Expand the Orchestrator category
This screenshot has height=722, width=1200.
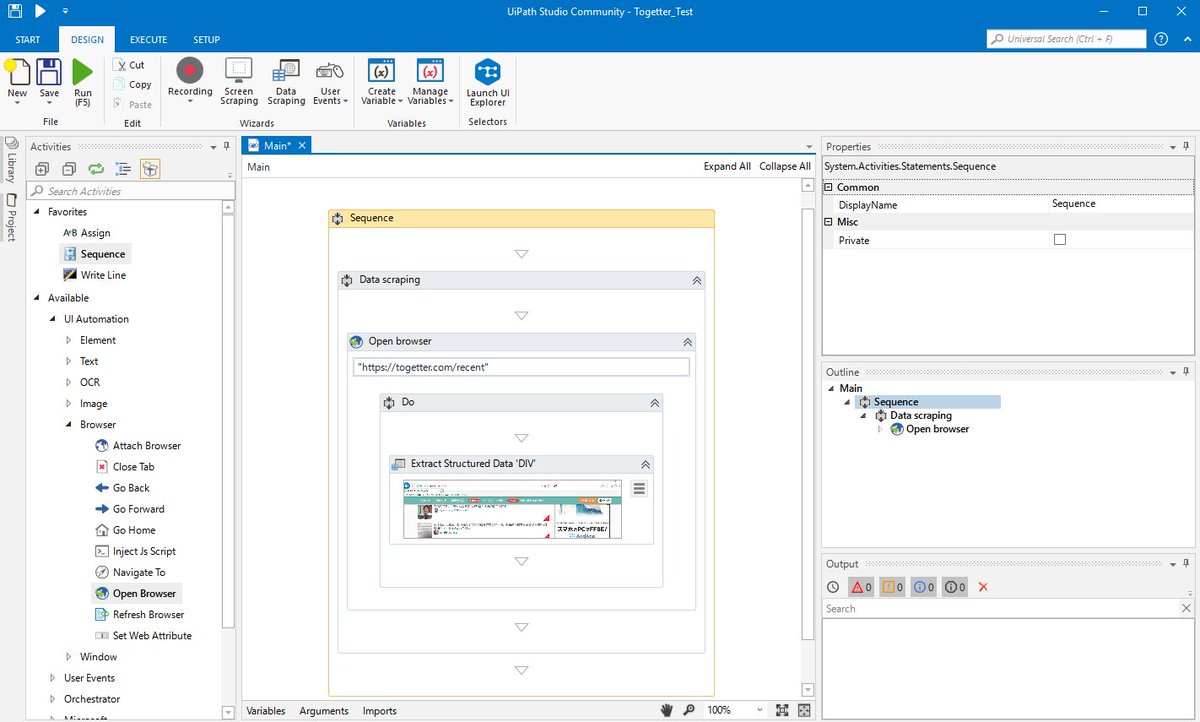54,699
